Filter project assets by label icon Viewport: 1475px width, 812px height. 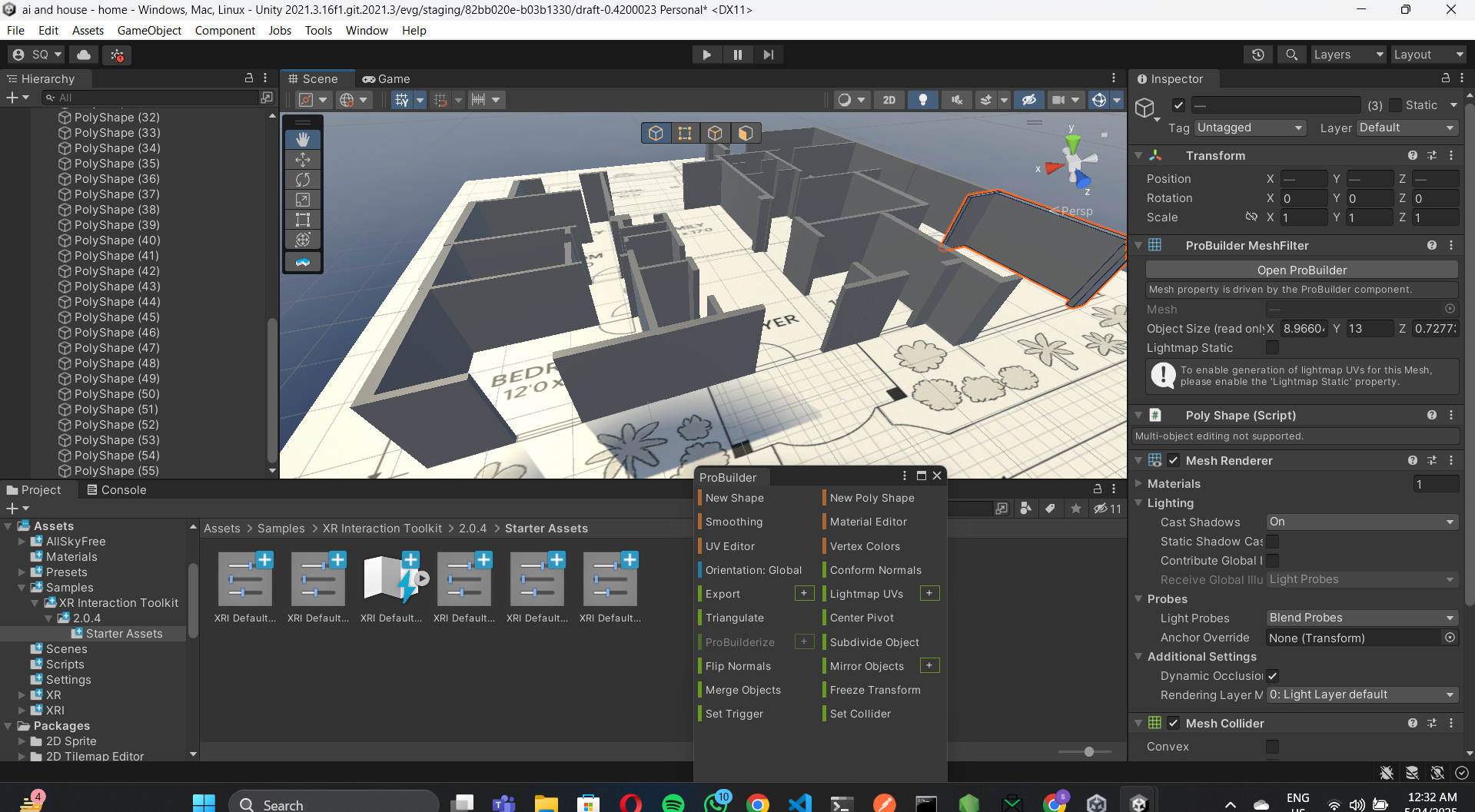[1050, 509]
